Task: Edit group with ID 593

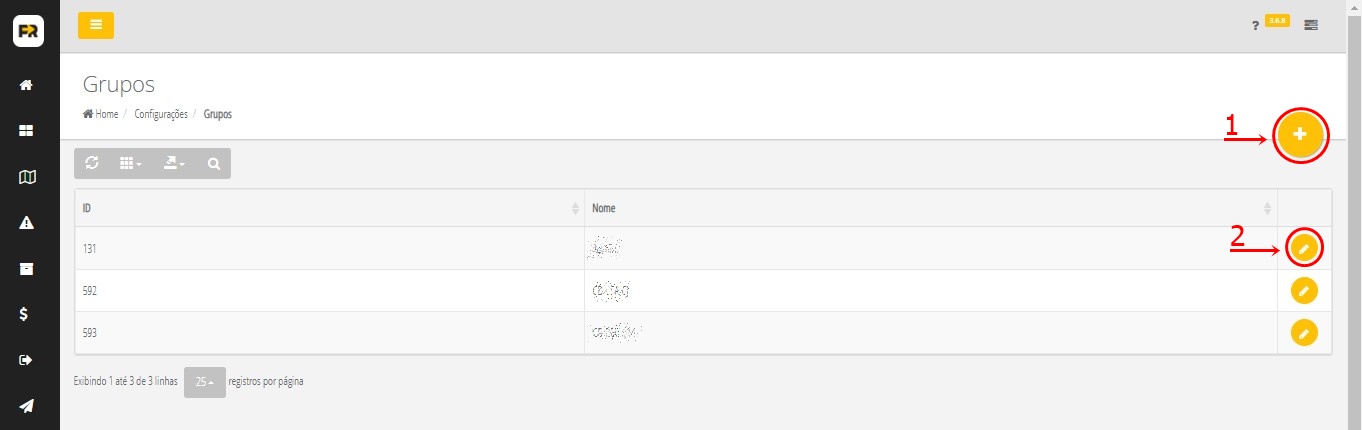Action: tap(1303, 332)
